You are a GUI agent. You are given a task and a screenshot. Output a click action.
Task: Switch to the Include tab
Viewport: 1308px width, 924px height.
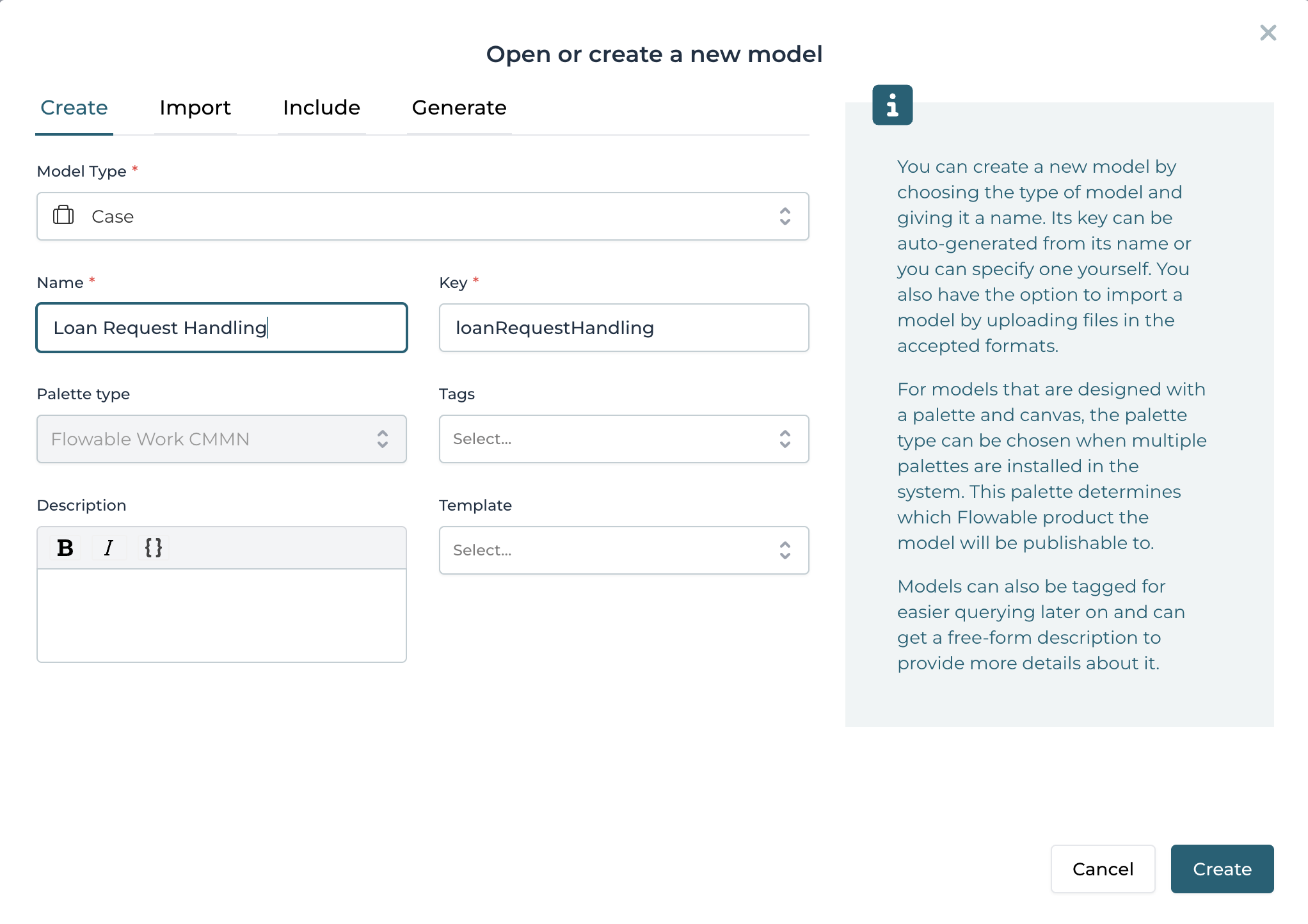point(321,108)
